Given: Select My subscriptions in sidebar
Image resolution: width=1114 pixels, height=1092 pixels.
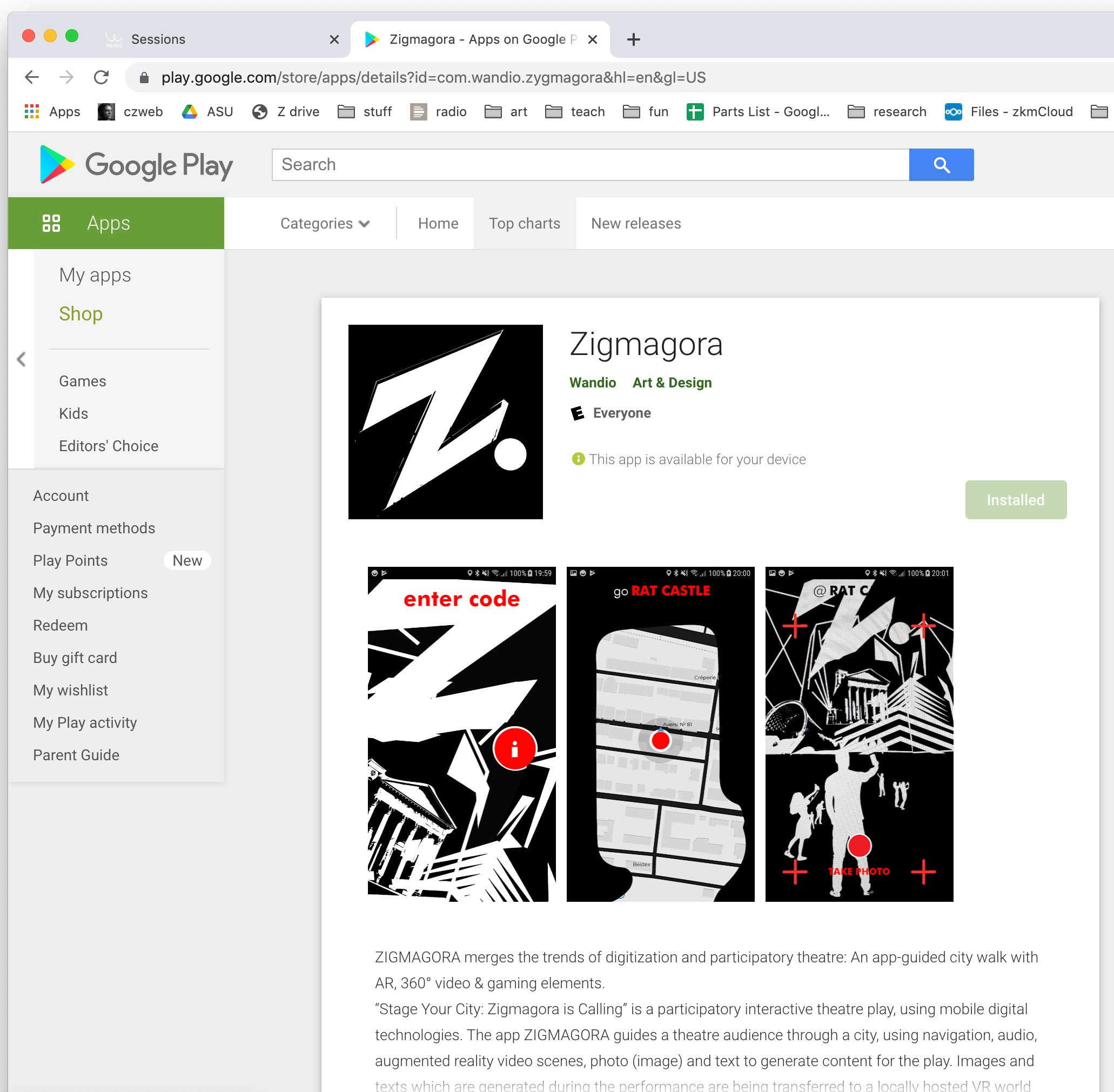Looking at the screenshot, I should pos(90,592).
